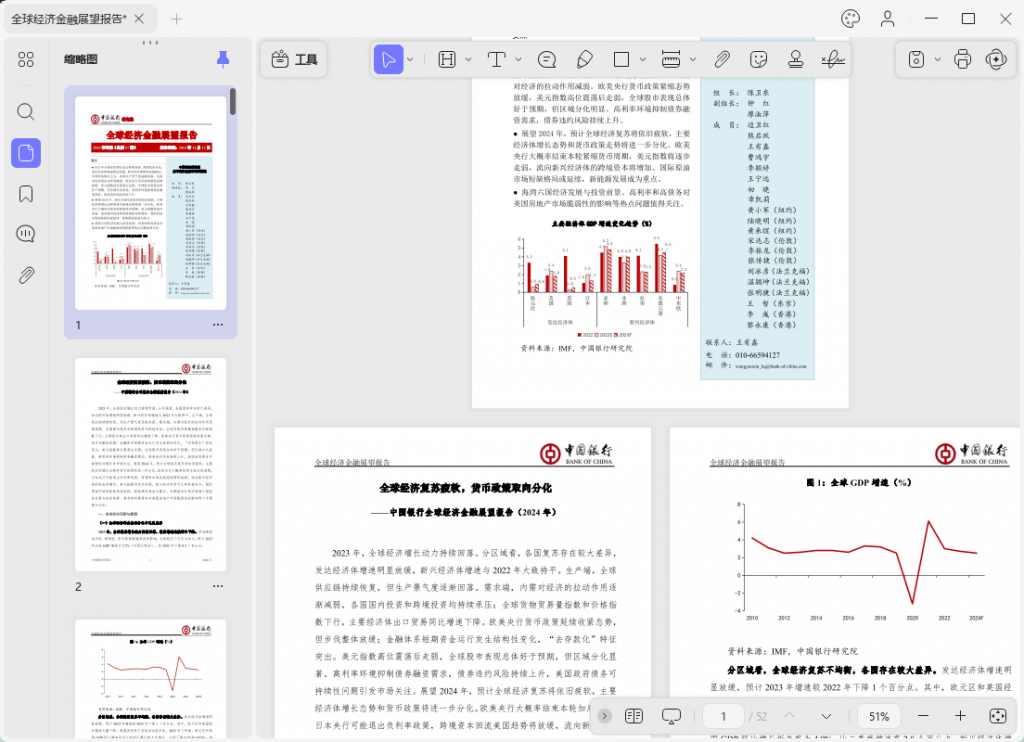This screenshot has width=1024, height=742.
Task: Expand the highlight tool dropdown arrow
Action: pos(468,59)
